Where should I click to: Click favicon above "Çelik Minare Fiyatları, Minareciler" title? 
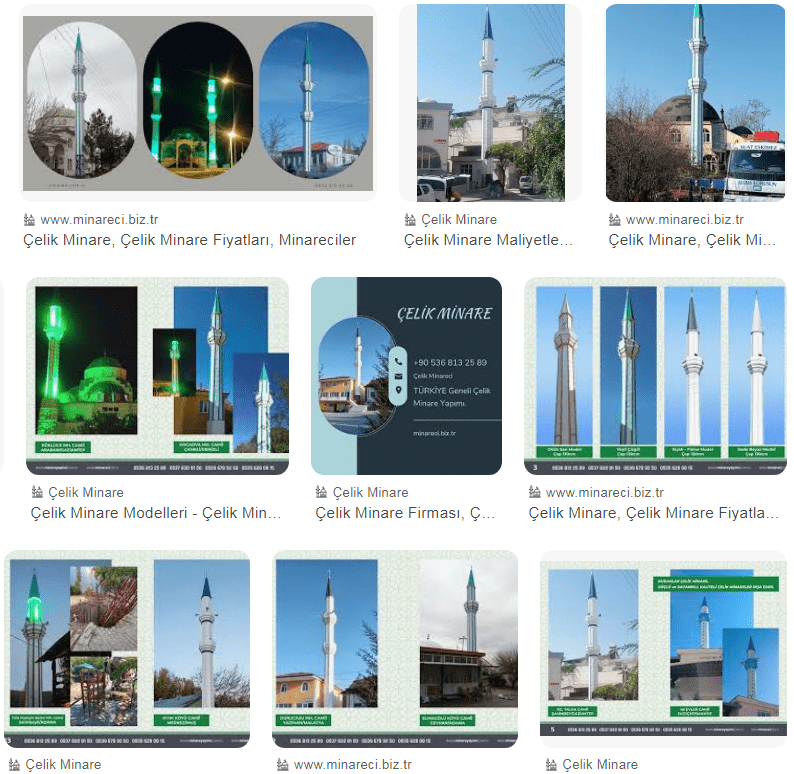(x=29, y=220)
